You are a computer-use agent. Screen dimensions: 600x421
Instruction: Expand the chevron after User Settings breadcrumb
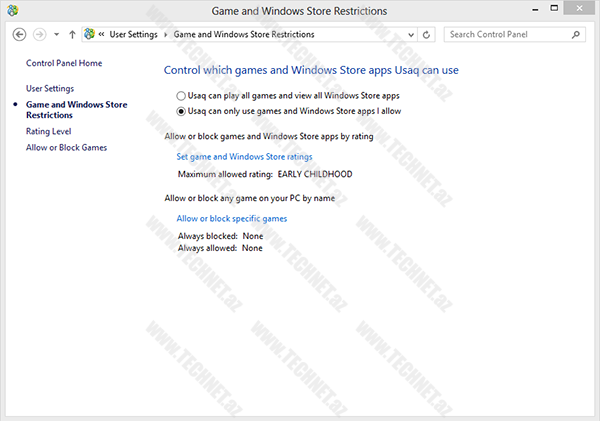(166, 34)
